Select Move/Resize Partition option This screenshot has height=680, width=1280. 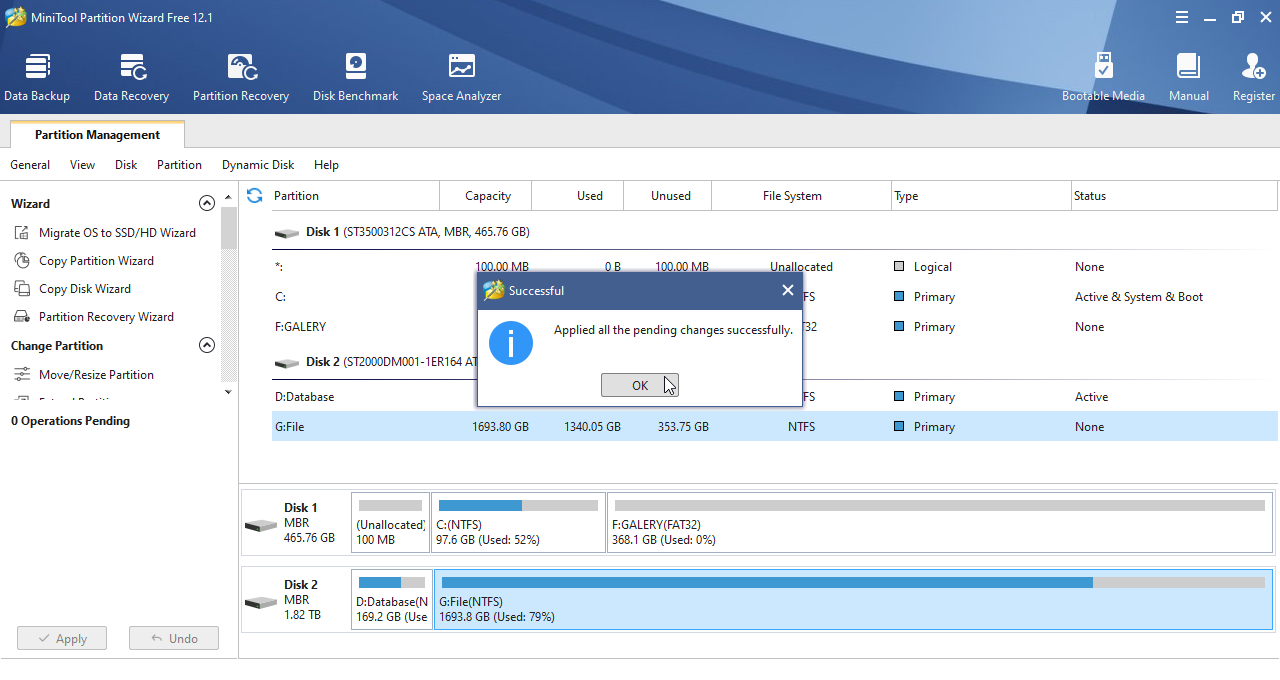coord(96,375)
